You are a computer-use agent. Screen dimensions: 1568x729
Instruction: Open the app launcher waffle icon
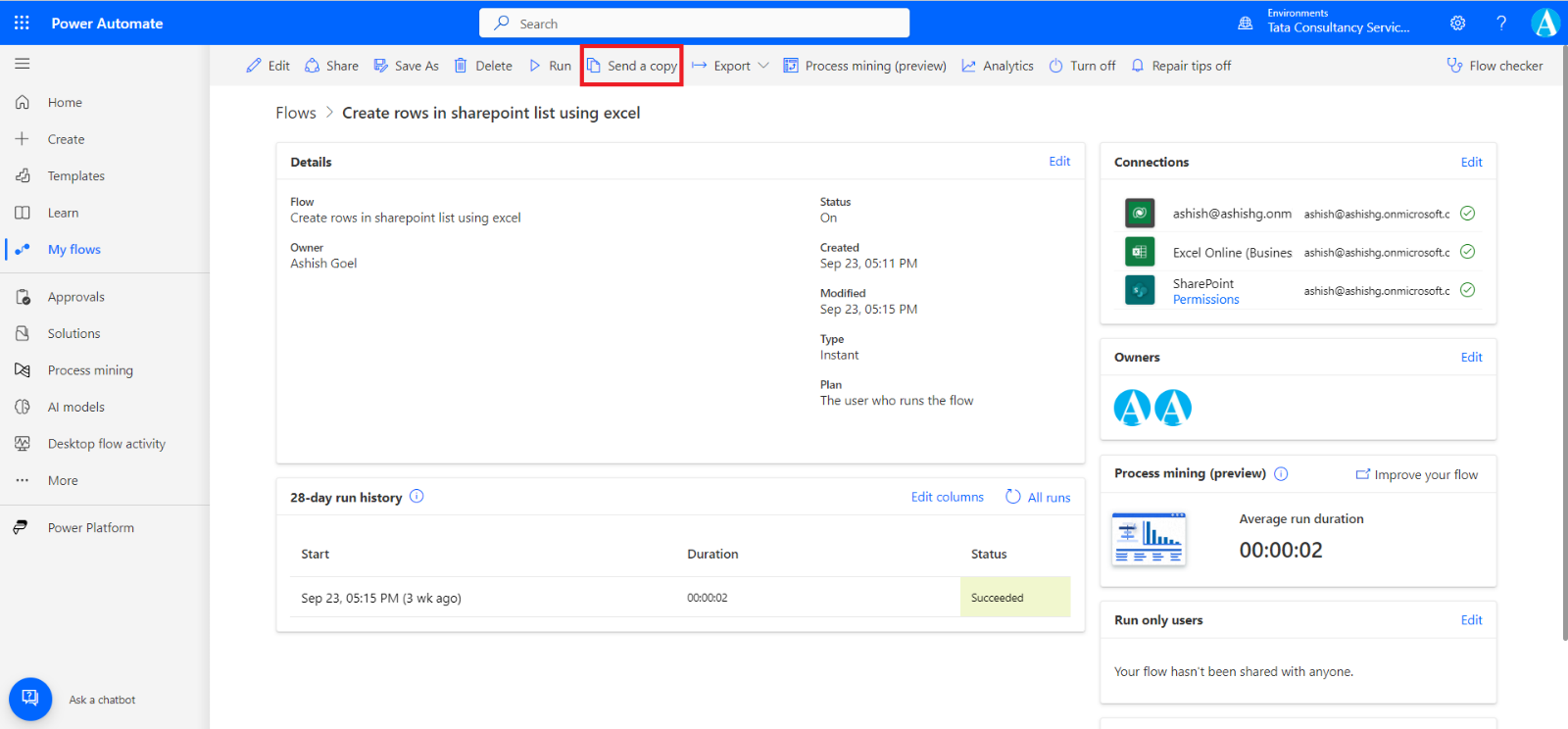click(22, 23)
